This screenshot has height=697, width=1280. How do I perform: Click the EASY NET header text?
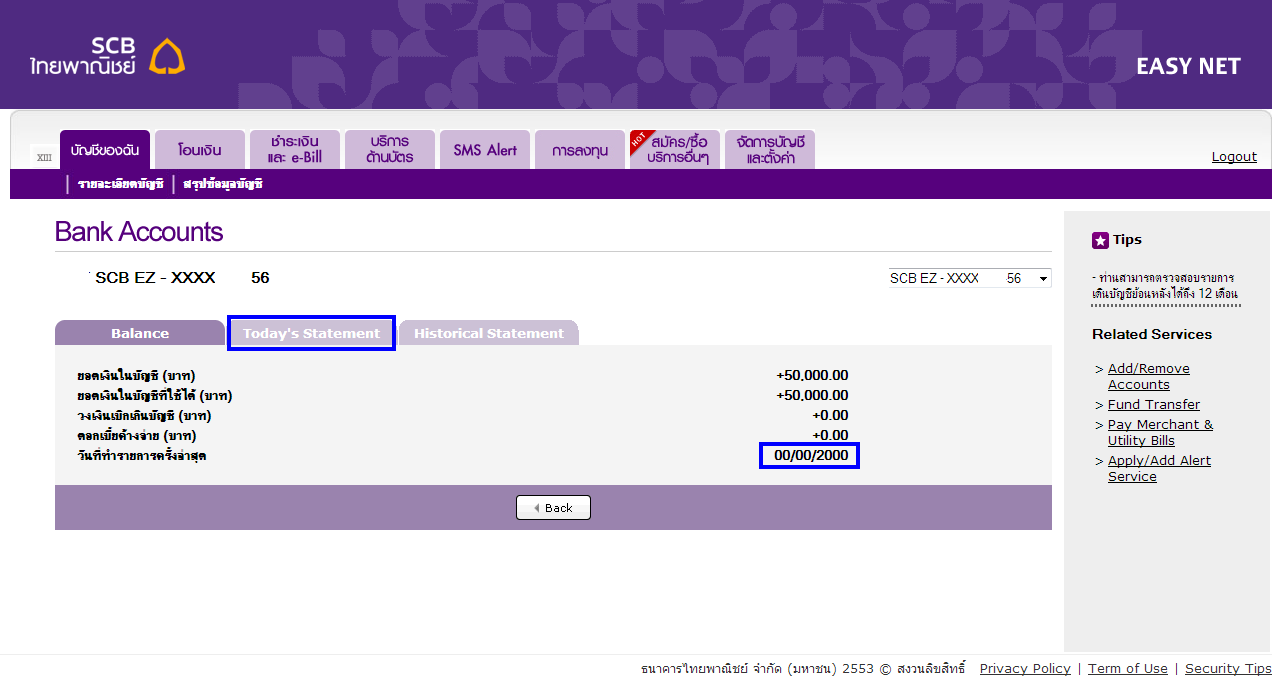pos(1188,67)
